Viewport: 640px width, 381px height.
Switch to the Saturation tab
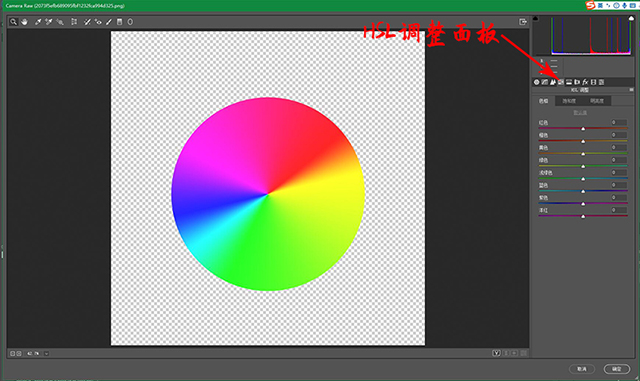coord(569,101)
